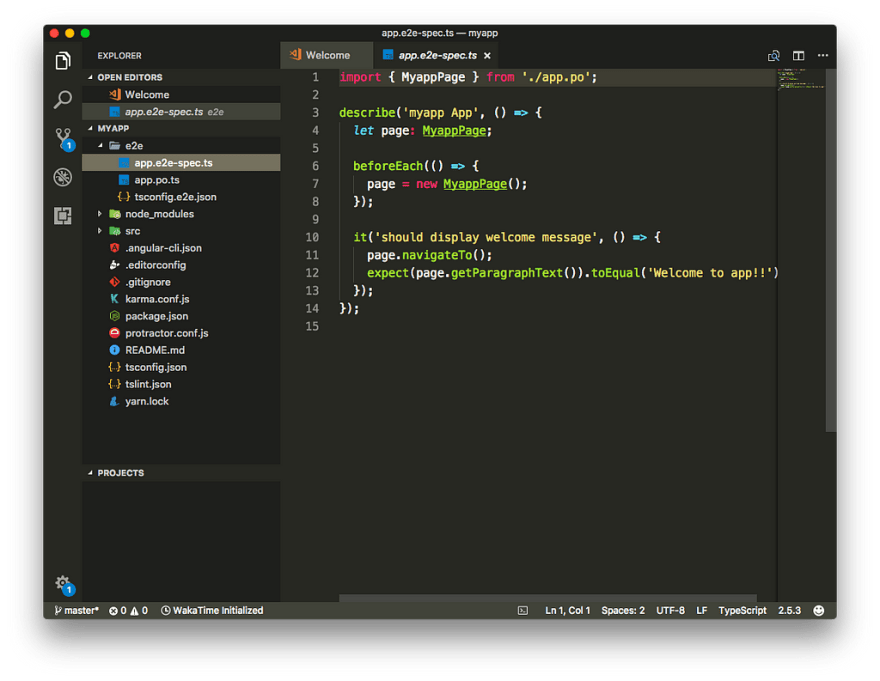The image size is (880, 681).
Task: Change end of line via LF
Action: [x=702, y=610]
